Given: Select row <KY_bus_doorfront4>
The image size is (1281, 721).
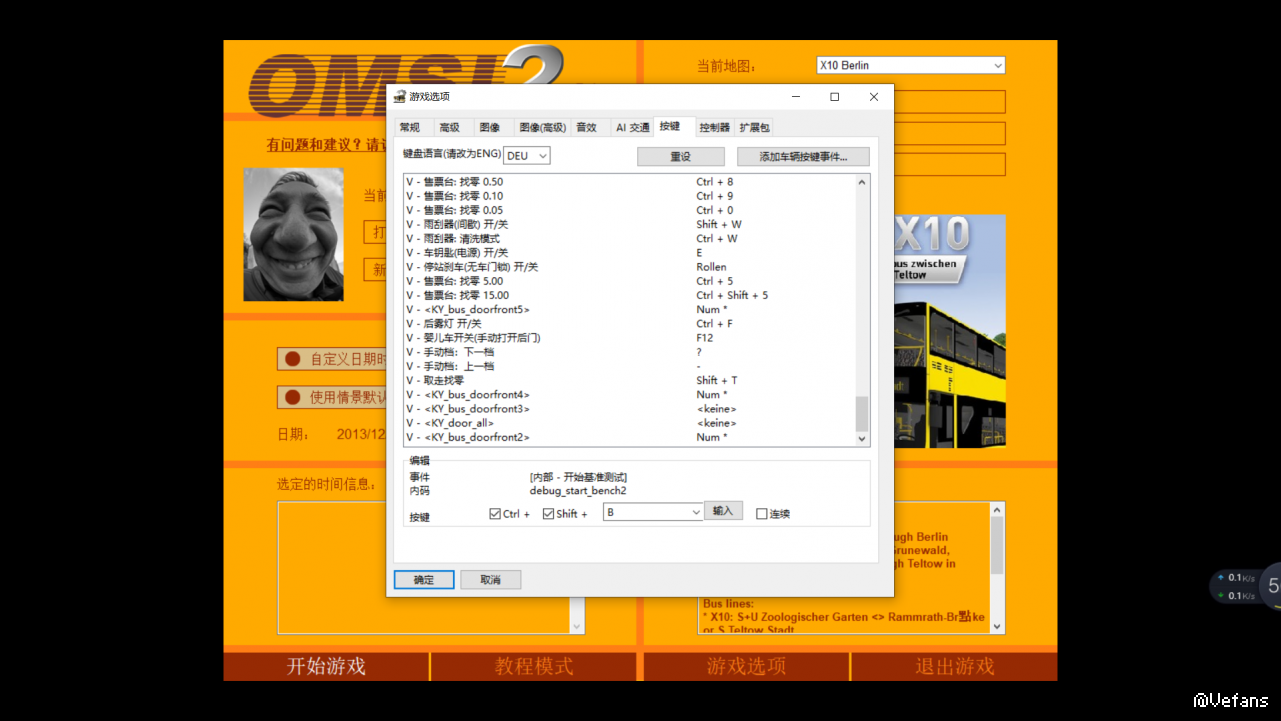Looking at the screenshot, I should 630,395.
